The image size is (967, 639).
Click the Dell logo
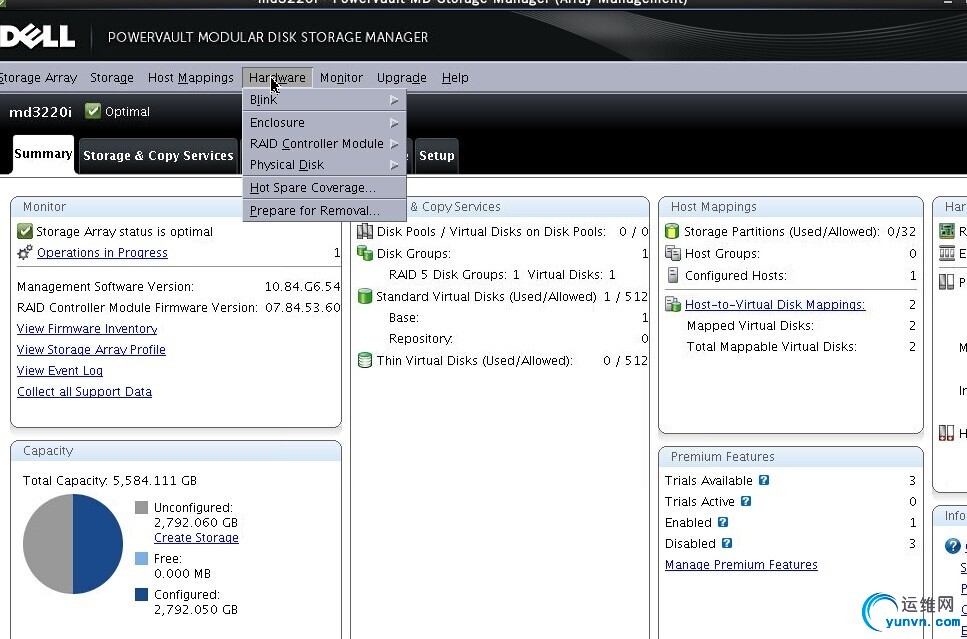(x=37, y=36)
